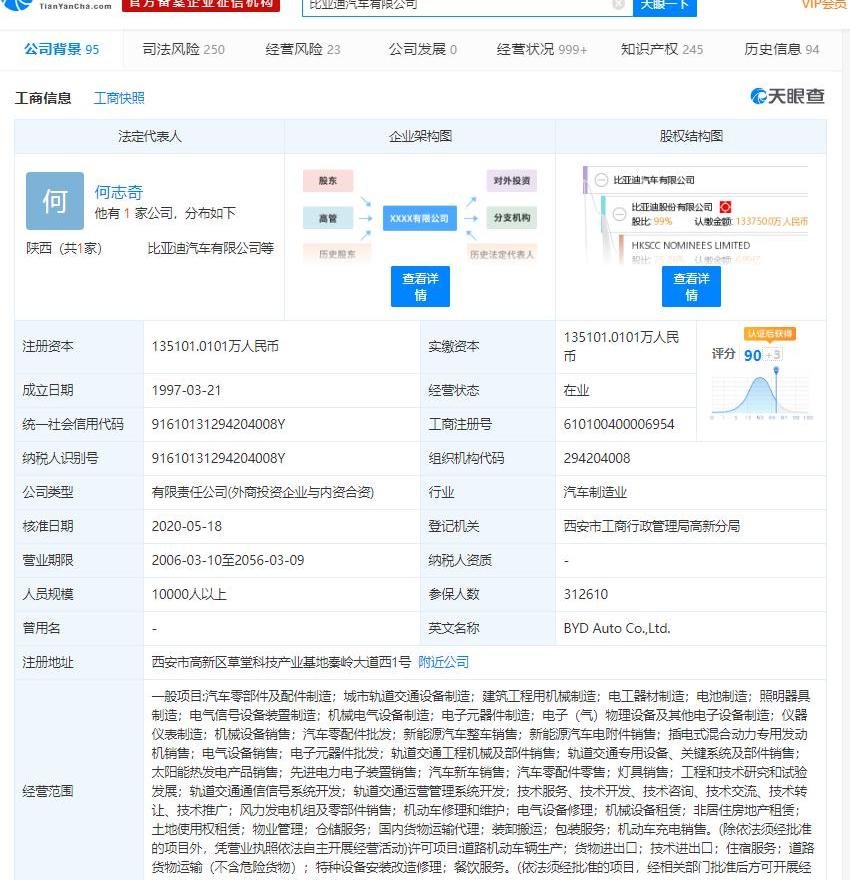Click the 工商注册号 value 610100400006954
The image size is (850, 880).
click(619, 424)
